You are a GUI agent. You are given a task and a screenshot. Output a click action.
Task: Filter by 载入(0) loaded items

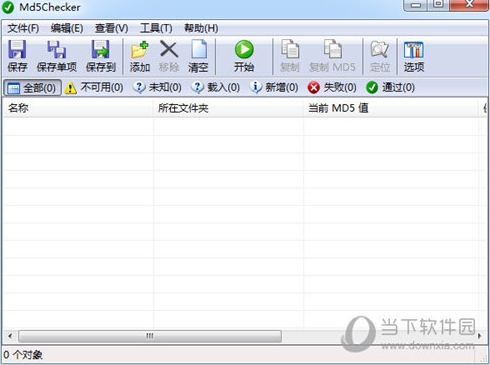pos(216,88)
